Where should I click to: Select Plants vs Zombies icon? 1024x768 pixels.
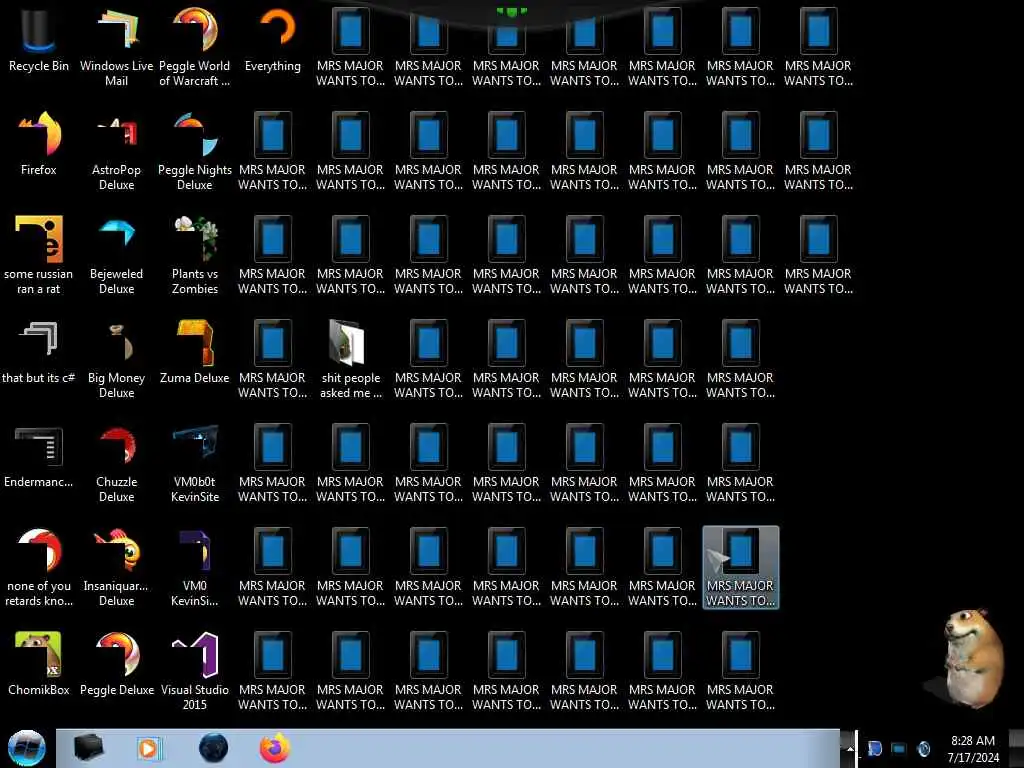[195, 257]
